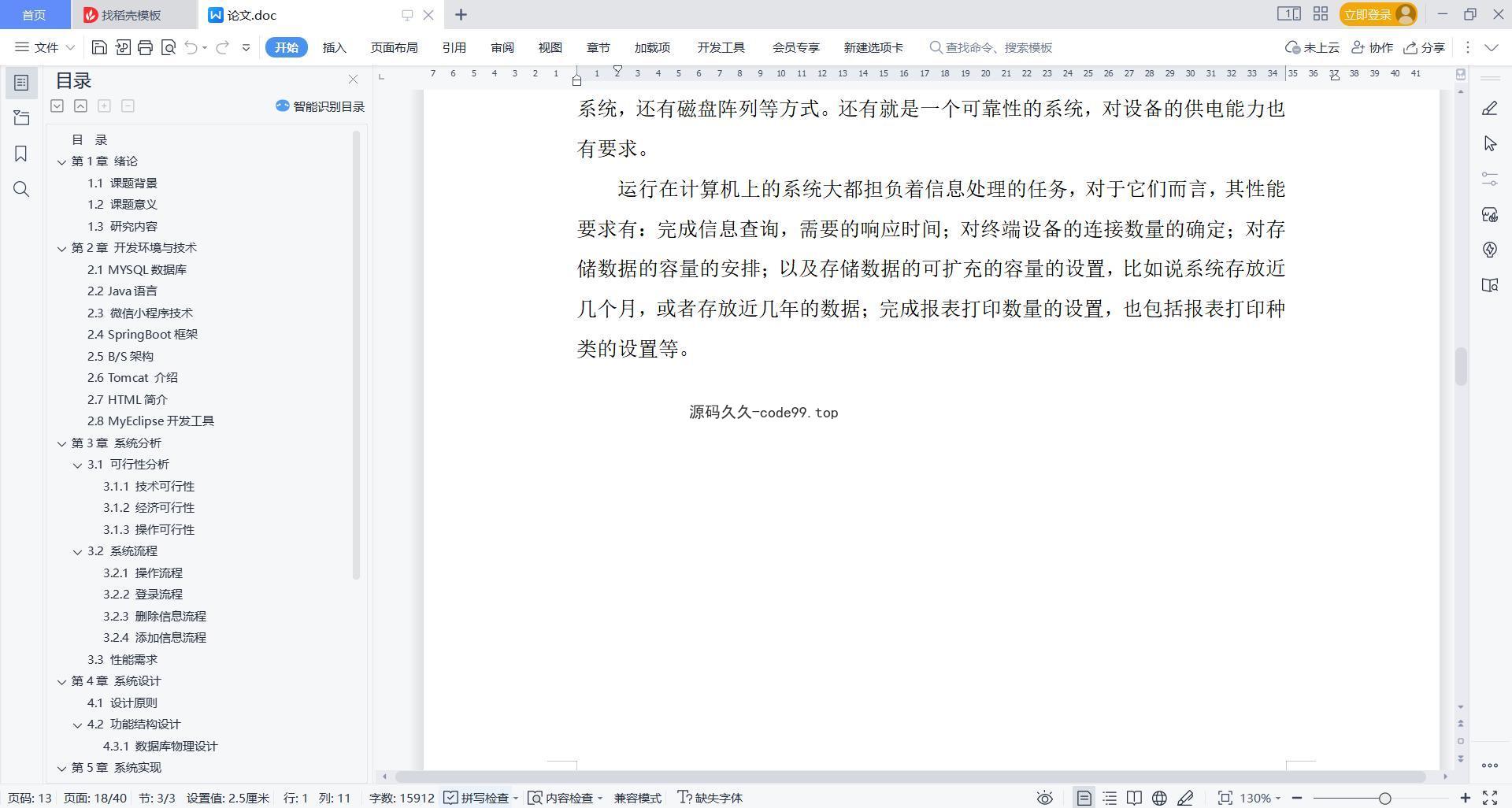Click 分享 share button
Screen dimensions: 1512x808
coord(1425,47)
